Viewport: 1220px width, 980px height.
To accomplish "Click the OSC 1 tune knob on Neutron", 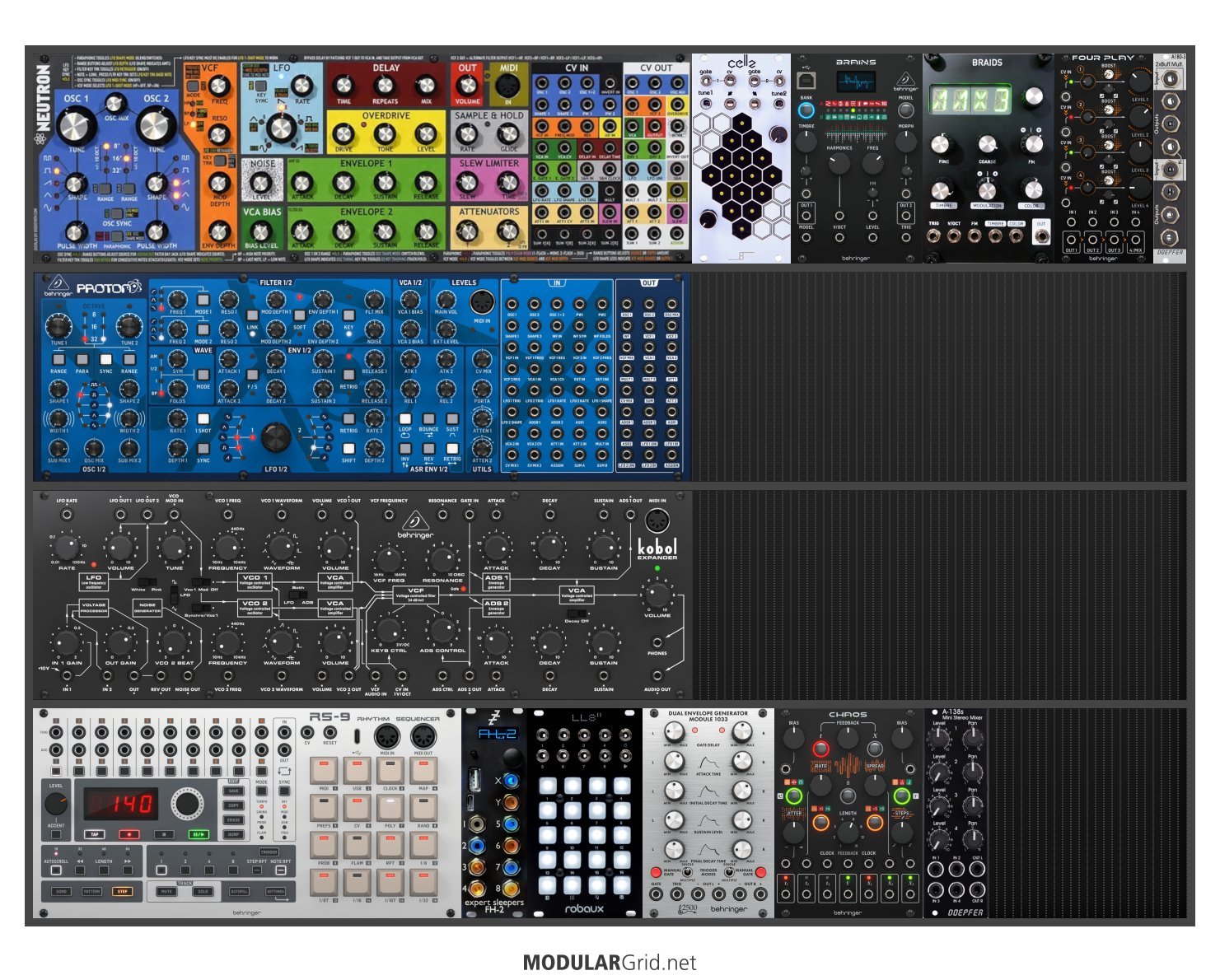I will (72, 126).
